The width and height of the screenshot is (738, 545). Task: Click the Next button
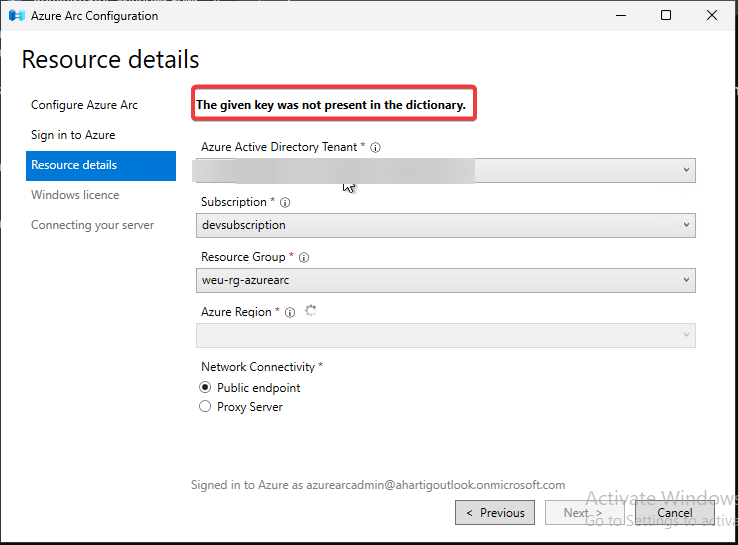pyautogui.click(x=585, y=513)
